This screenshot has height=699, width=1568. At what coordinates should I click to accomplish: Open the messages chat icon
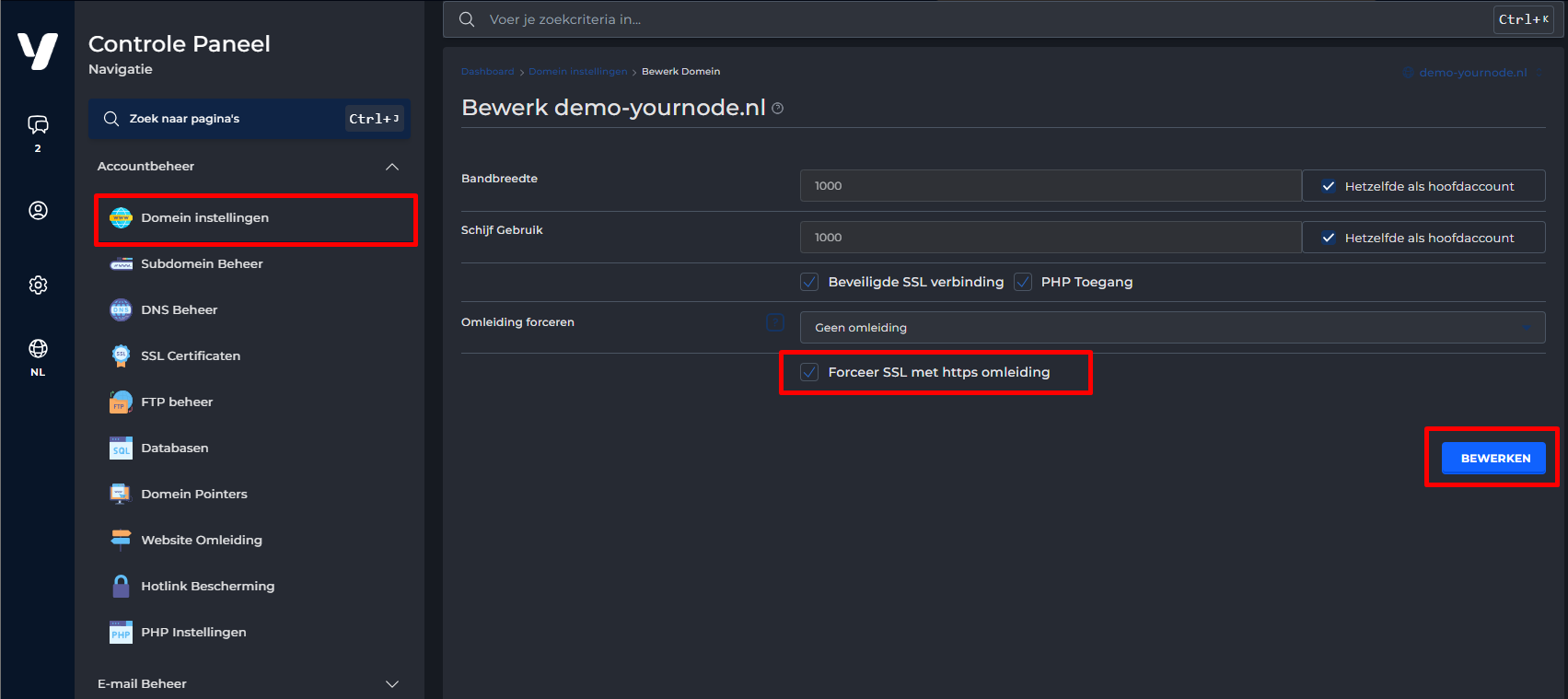[38, 124]
